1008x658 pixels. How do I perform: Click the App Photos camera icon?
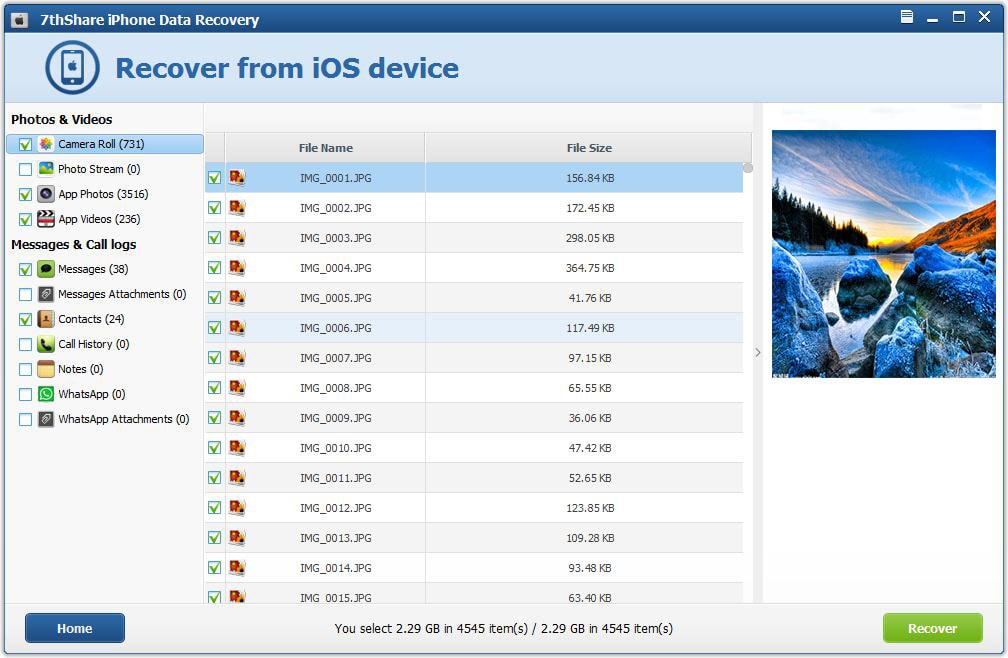(46, 194)
